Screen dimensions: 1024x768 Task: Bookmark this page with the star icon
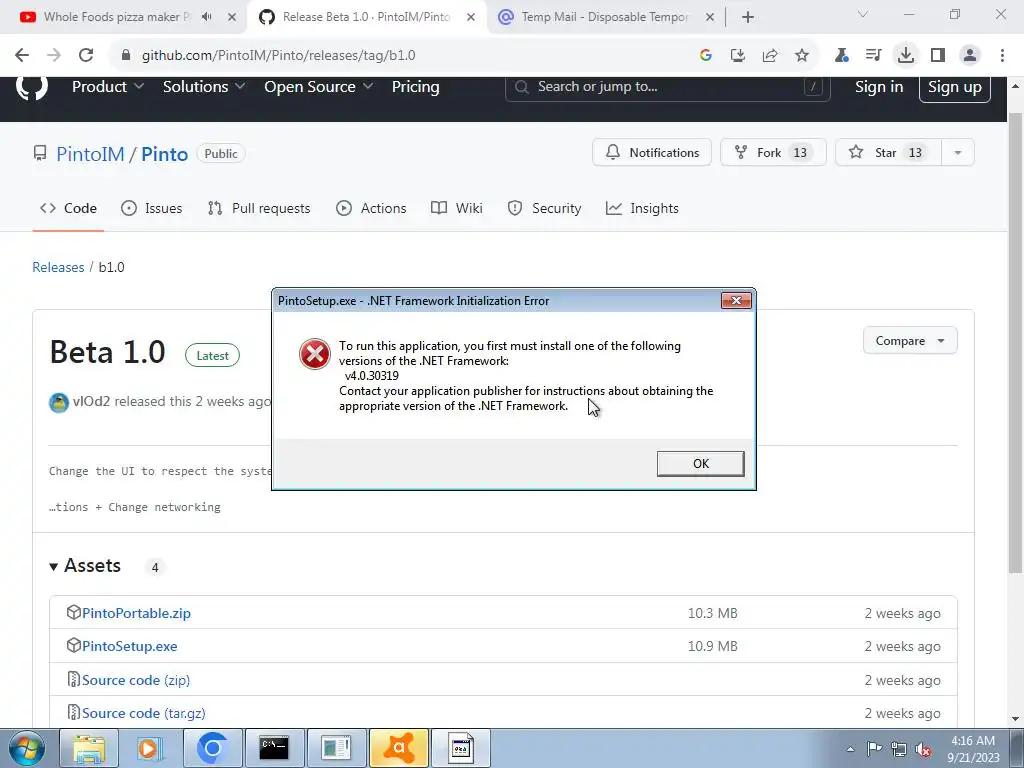802,56
